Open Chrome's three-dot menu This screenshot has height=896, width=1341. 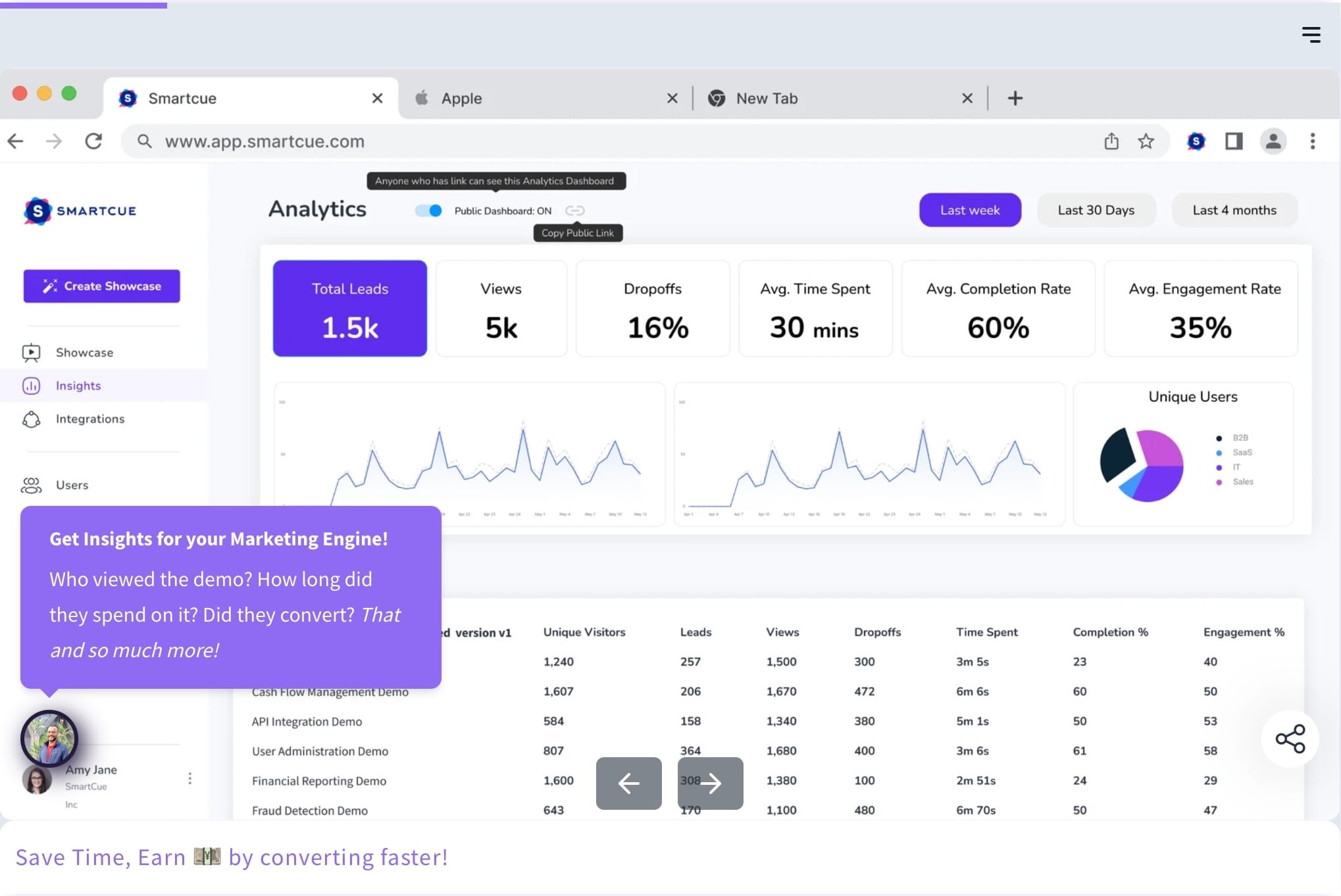point(1313,141)
